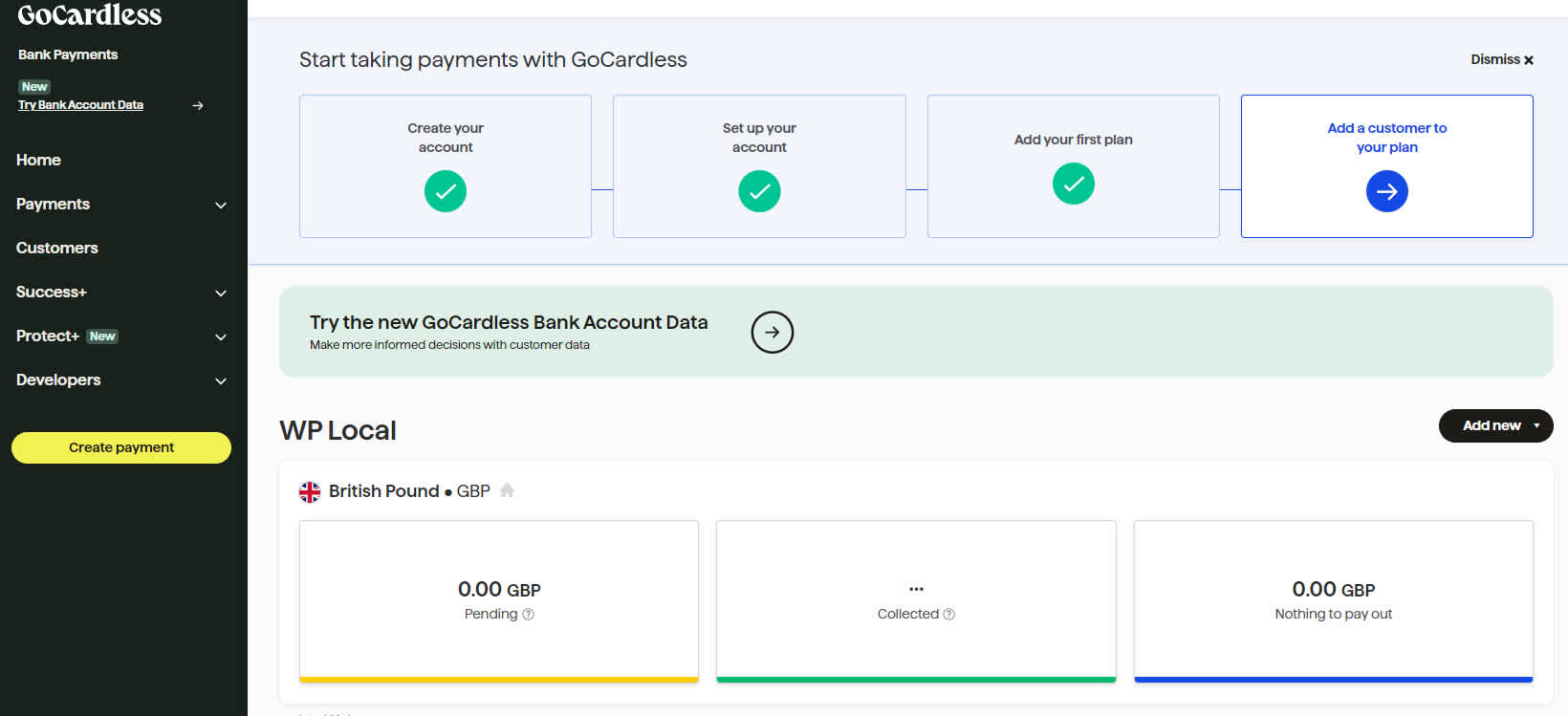Expand the Payments sidebar menu
This screenshot has height=716, width=1568.
[x=220, y=205]
